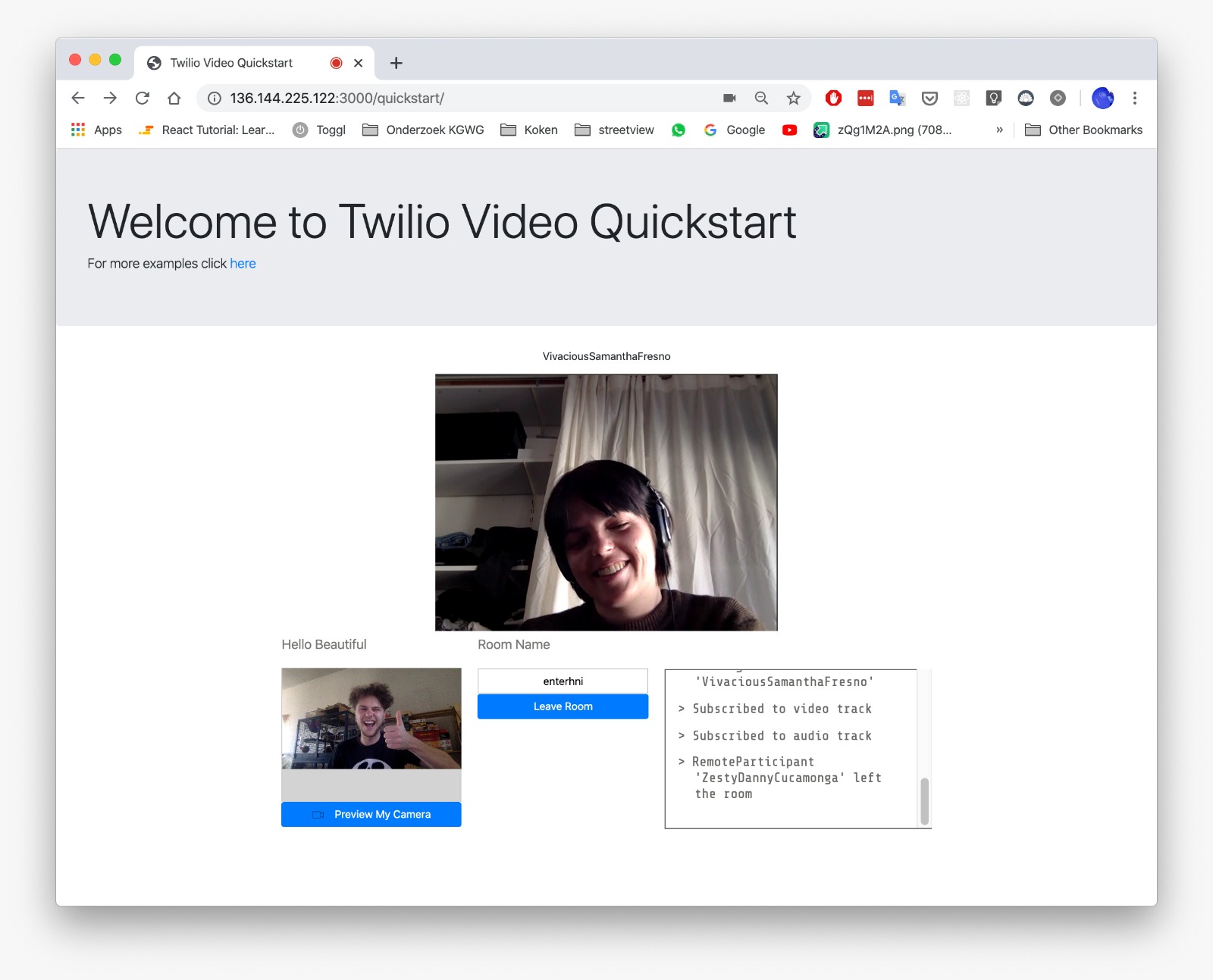This screenshot has width=1213, height=980.
Task: Open a new browser tab
Action: point(396,63)
